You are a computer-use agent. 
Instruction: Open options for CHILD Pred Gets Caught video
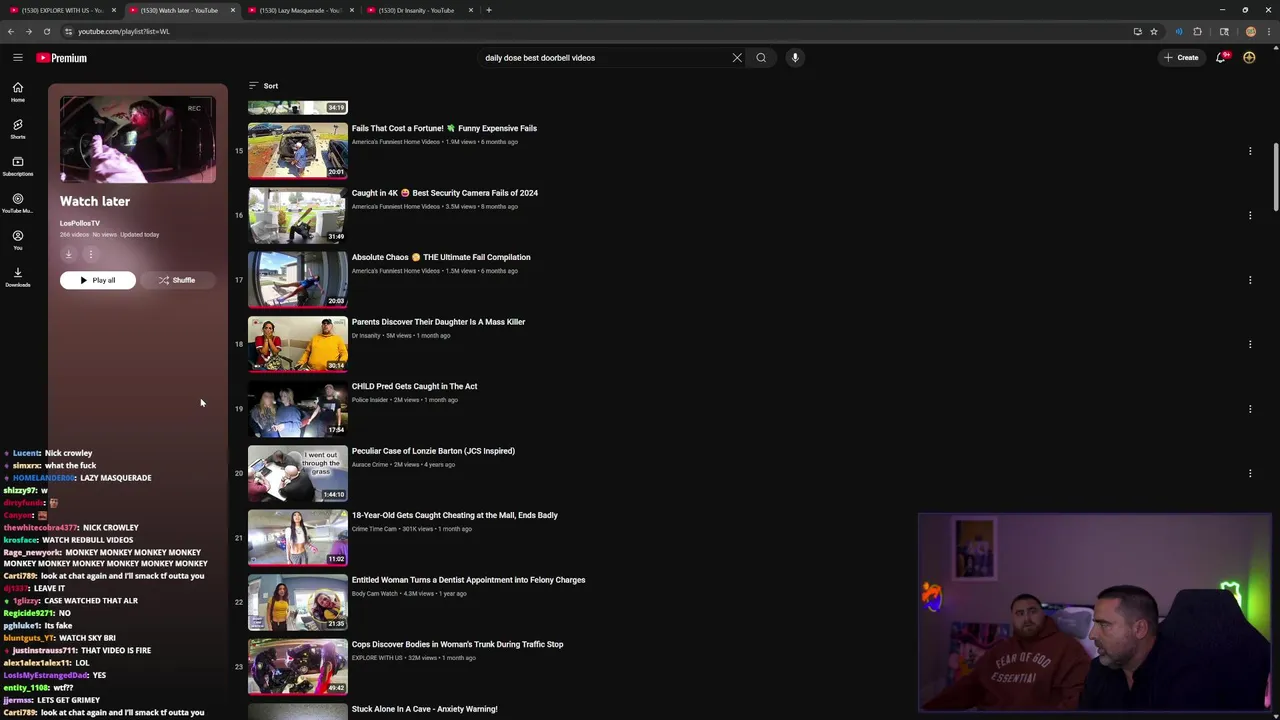tap(1250, 409)
